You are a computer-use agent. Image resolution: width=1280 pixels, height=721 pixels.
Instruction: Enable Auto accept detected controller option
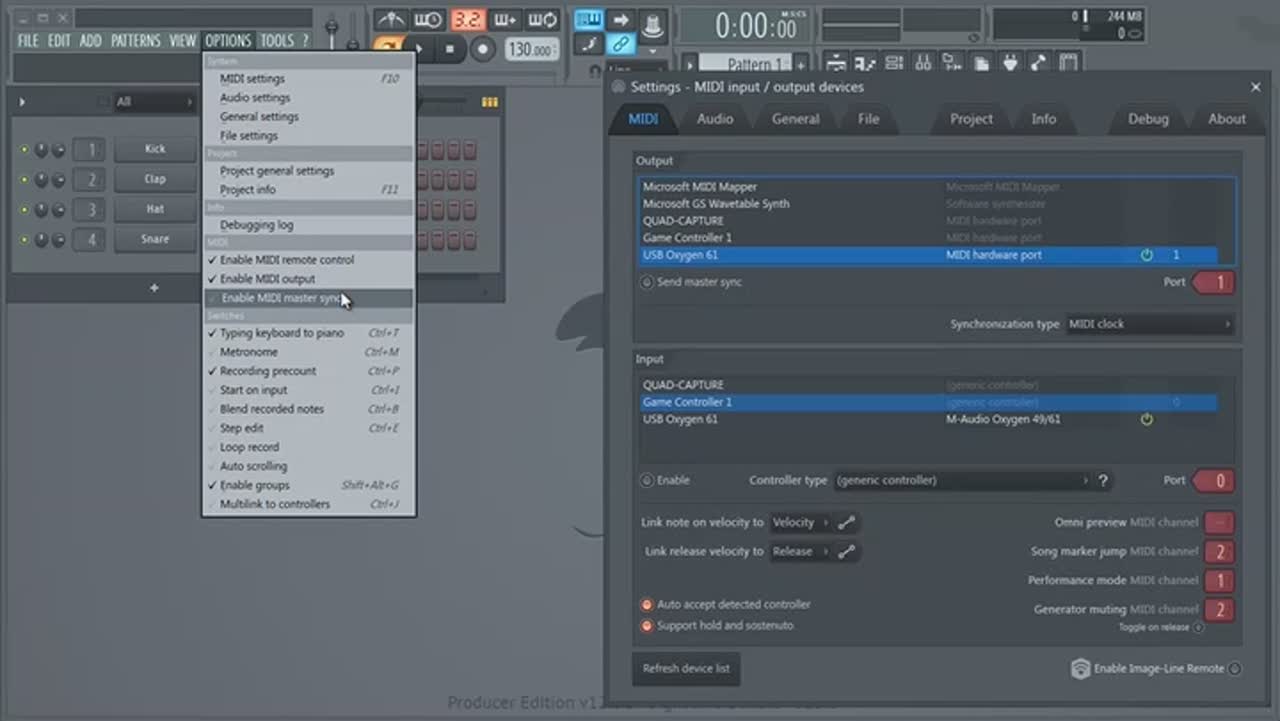click(x=647, y=605)
